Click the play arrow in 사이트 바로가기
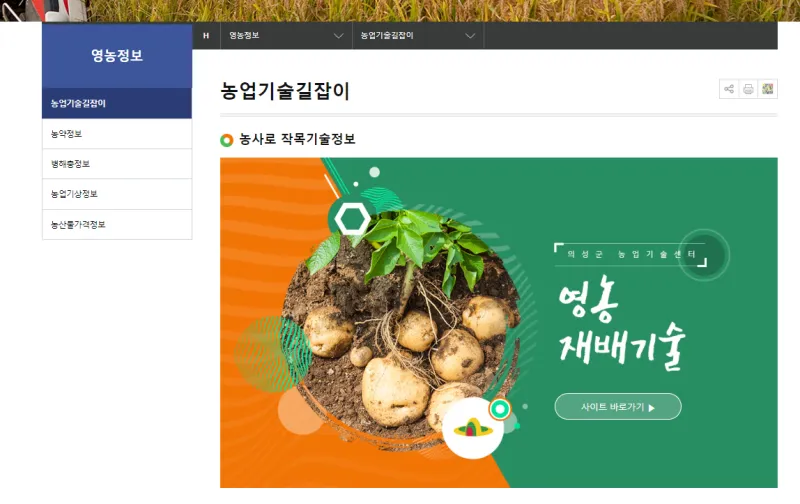 coord(652,408)
